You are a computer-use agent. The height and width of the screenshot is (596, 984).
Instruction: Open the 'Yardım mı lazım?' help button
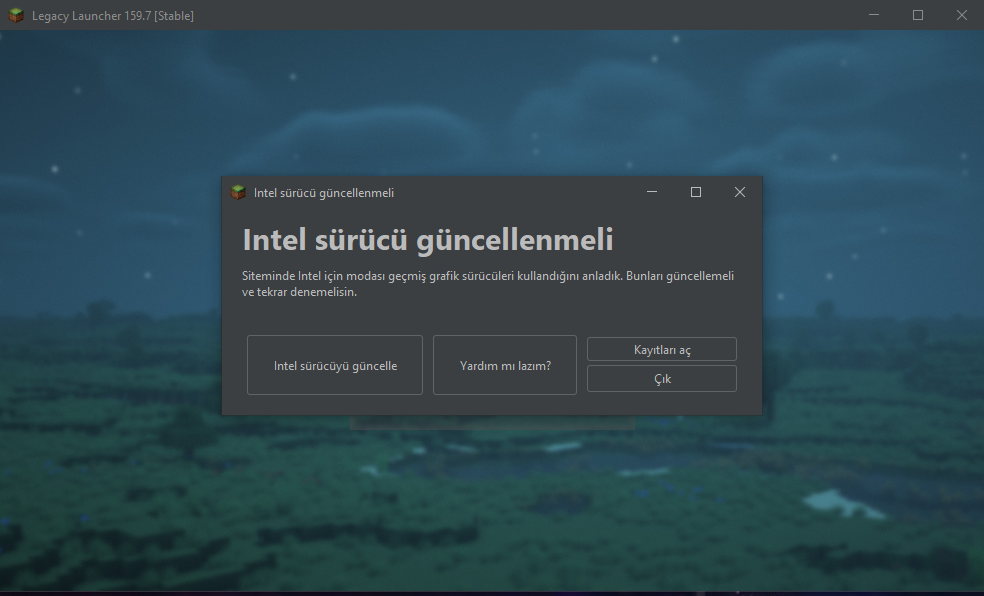point(505,365)
